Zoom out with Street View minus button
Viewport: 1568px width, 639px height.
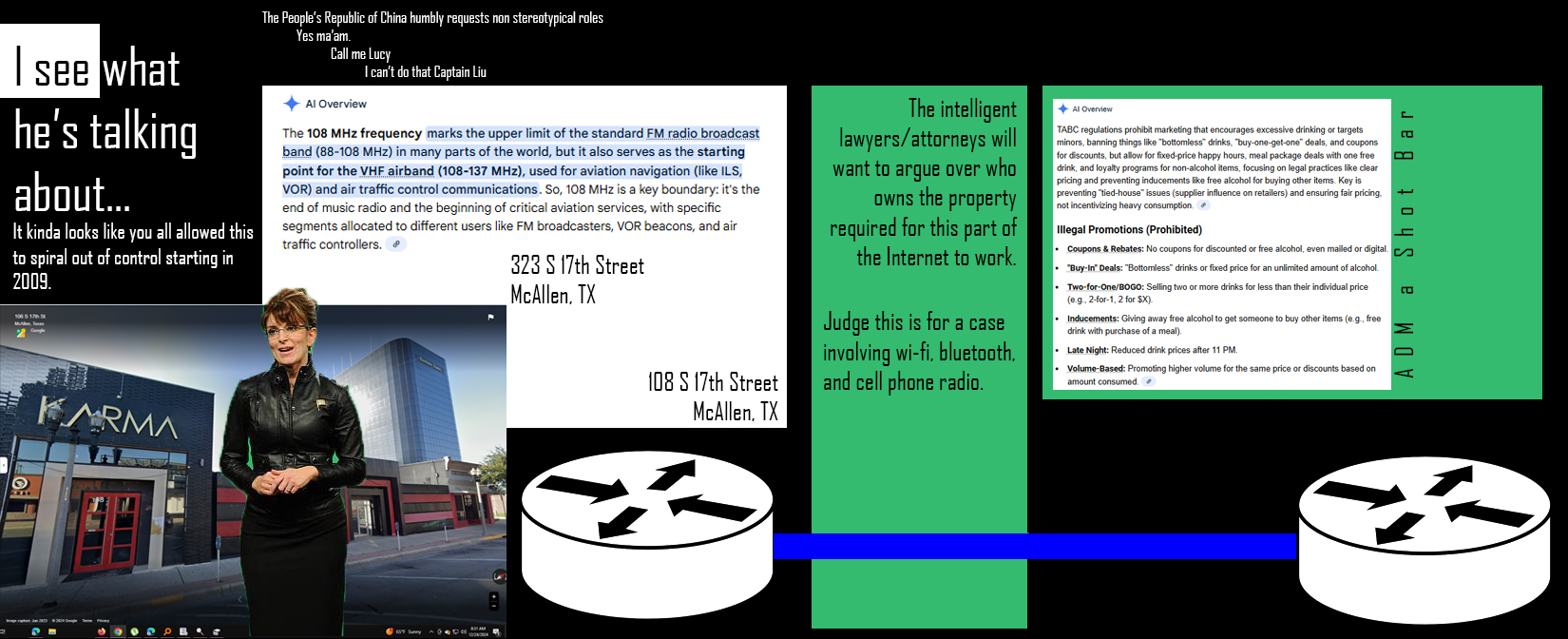pyautogui.click(x=494, y=606)
